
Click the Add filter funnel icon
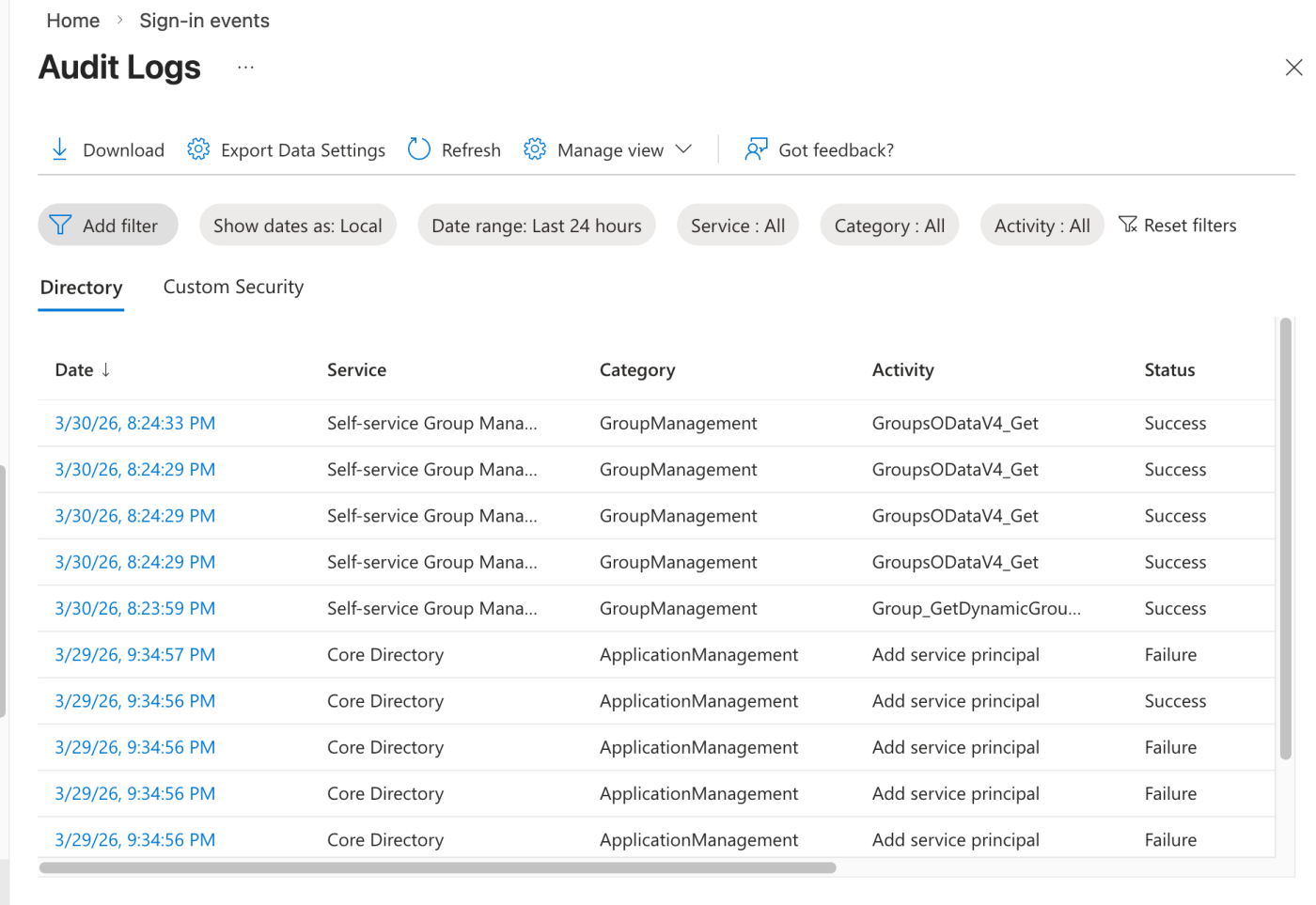[60, 226]
